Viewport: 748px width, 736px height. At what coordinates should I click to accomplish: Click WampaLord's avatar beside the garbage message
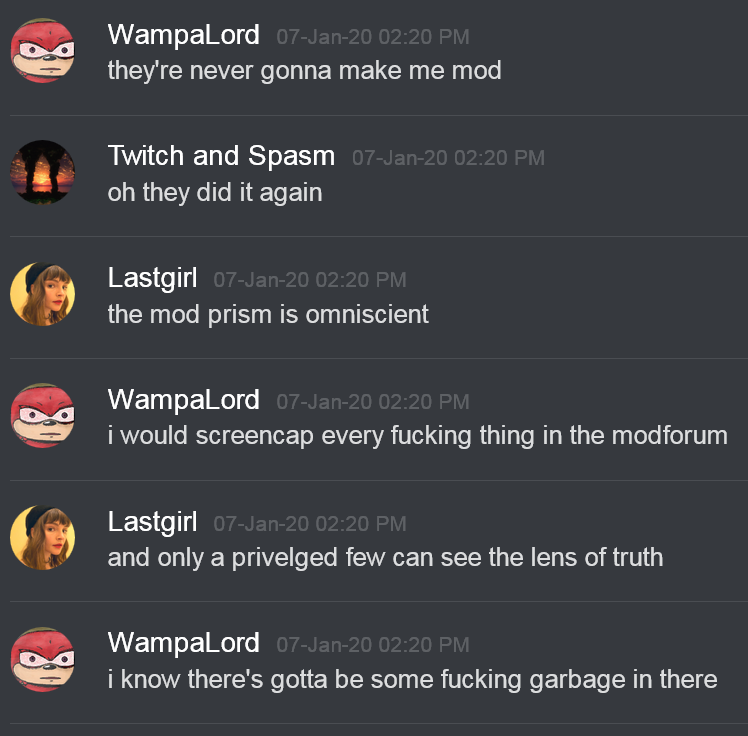coord(42,659)
